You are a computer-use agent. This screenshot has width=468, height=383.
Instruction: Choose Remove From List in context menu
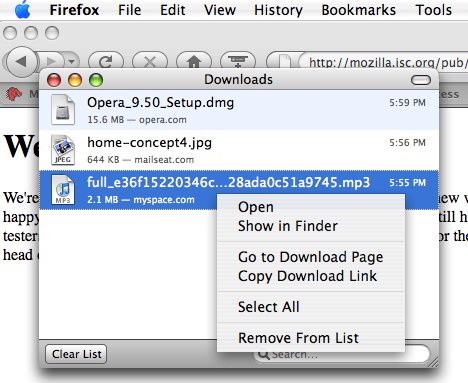(x=298, y=338)
